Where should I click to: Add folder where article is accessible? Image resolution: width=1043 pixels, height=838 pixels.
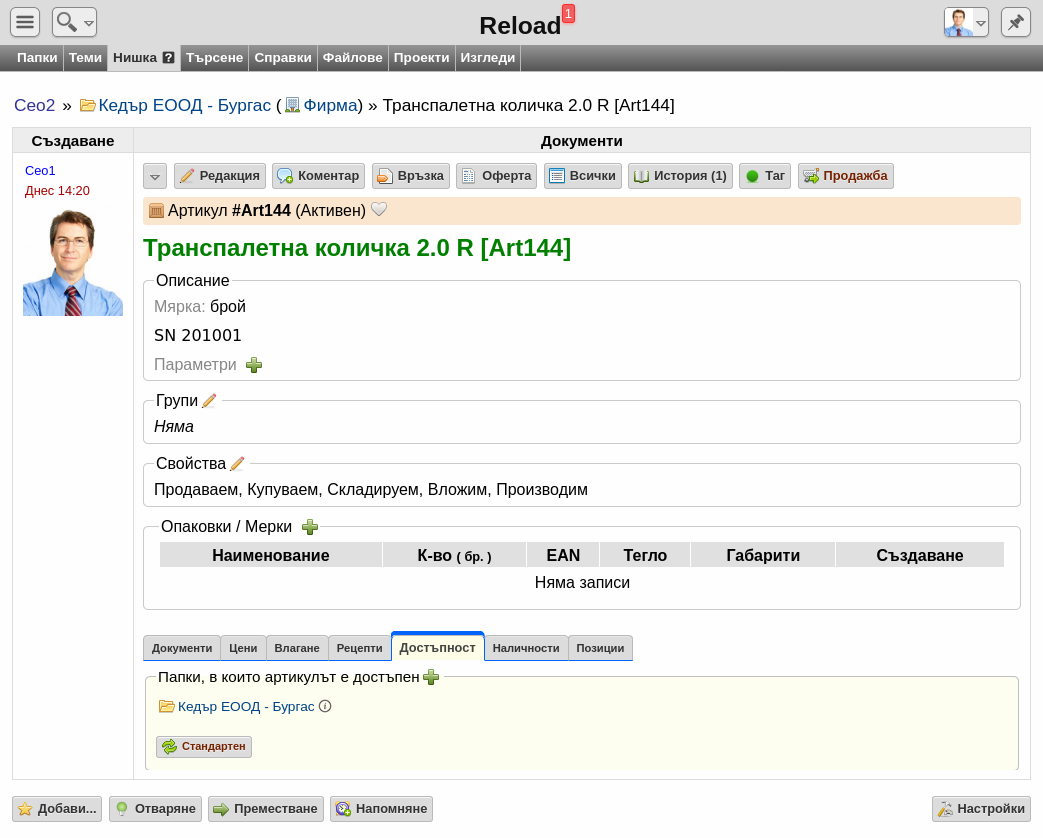(431, 677)
